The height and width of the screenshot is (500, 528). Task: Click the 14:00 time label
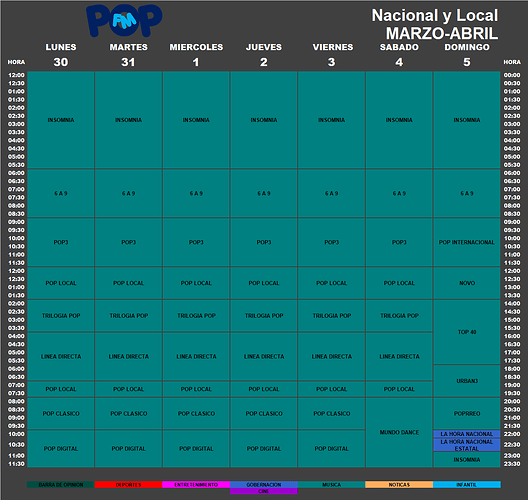512,303
